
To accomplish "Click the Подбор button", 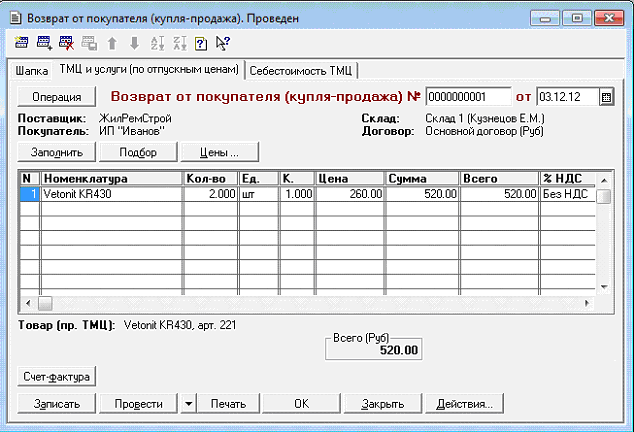I will click(x=138, y=152).
